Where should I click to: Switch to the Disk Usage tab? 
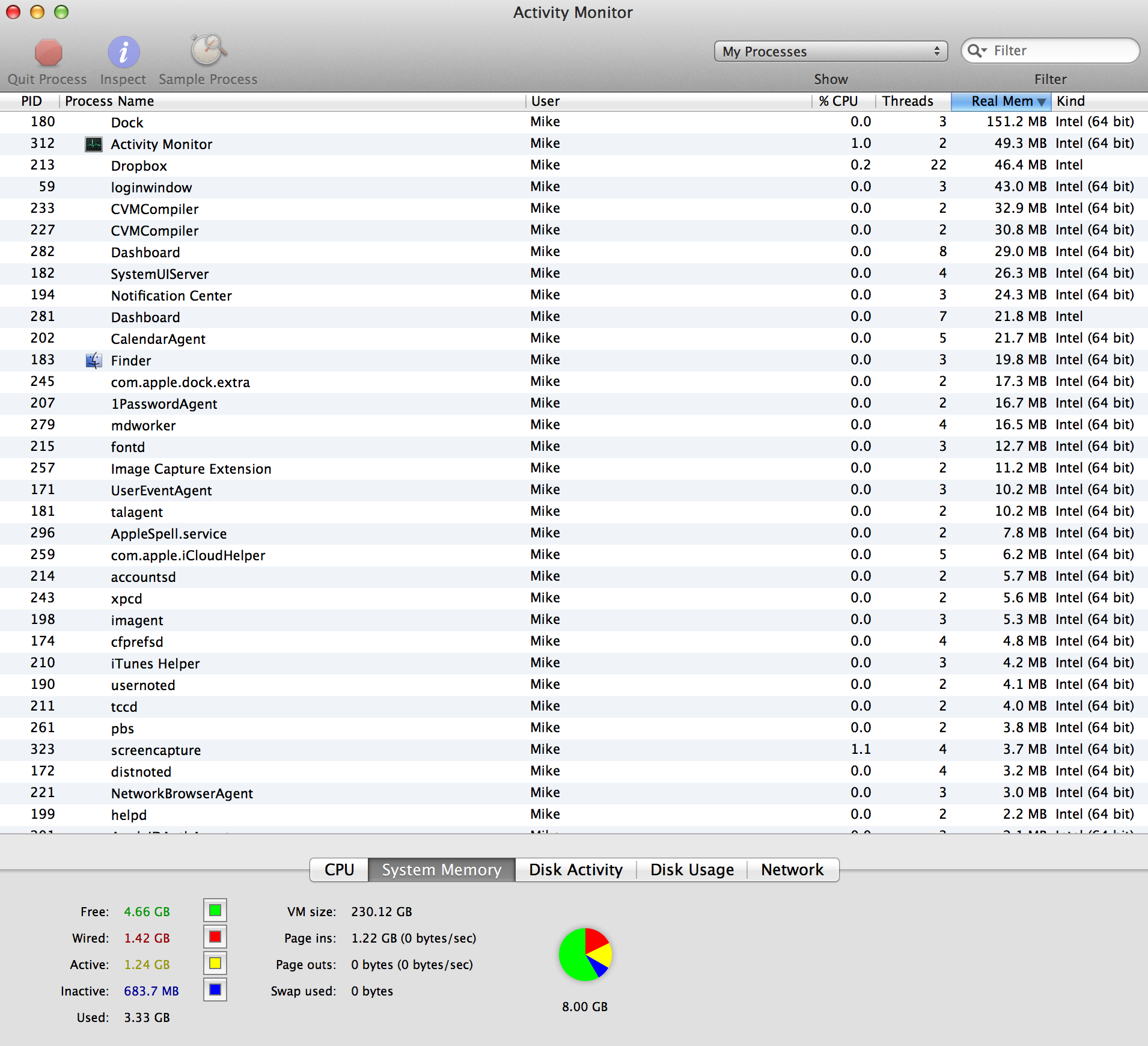[692, 870]
